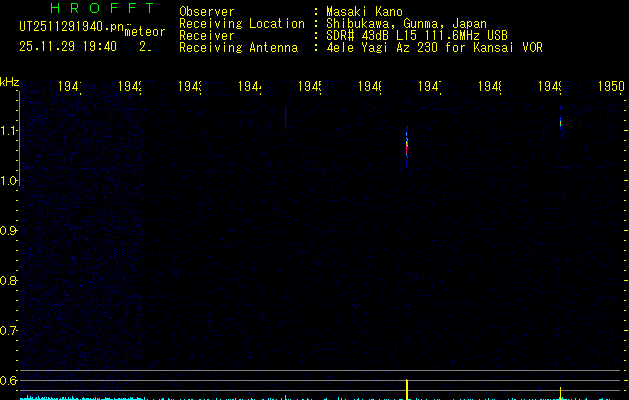Click the 1941 time axis label

coord(70,86)
